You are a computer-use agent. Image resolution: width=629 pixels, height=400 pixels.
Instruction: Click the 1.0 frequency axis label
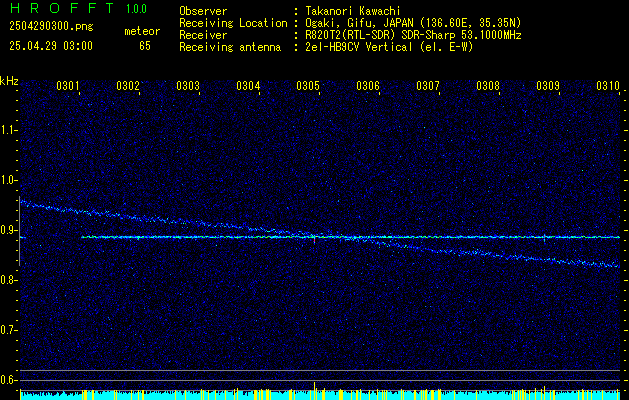tap(7, 181)
